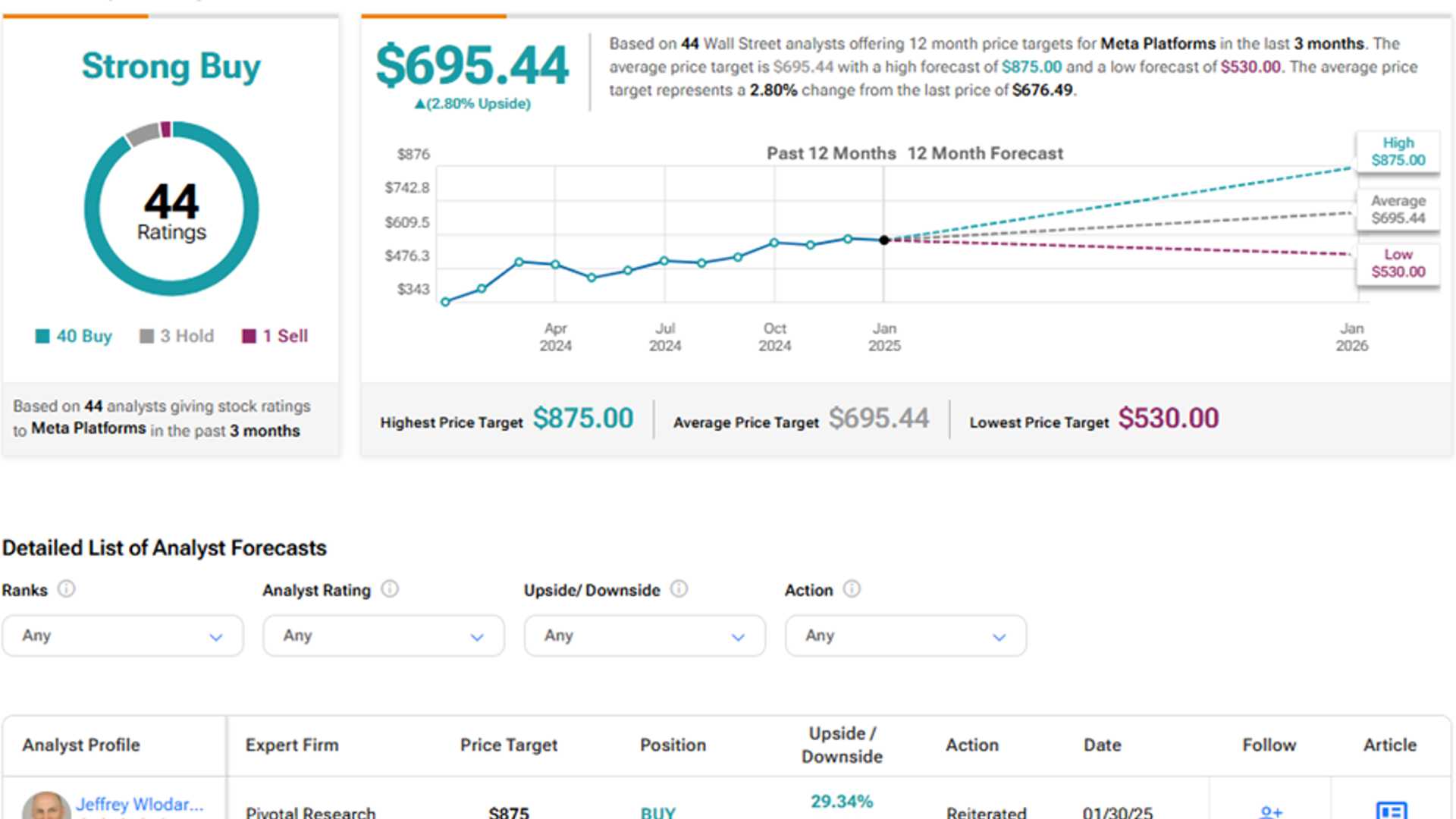The width and height of the screenshot is (1456, 819).
Task: Expand the Action filter dropdown
Action: click(x=904, y=635)
